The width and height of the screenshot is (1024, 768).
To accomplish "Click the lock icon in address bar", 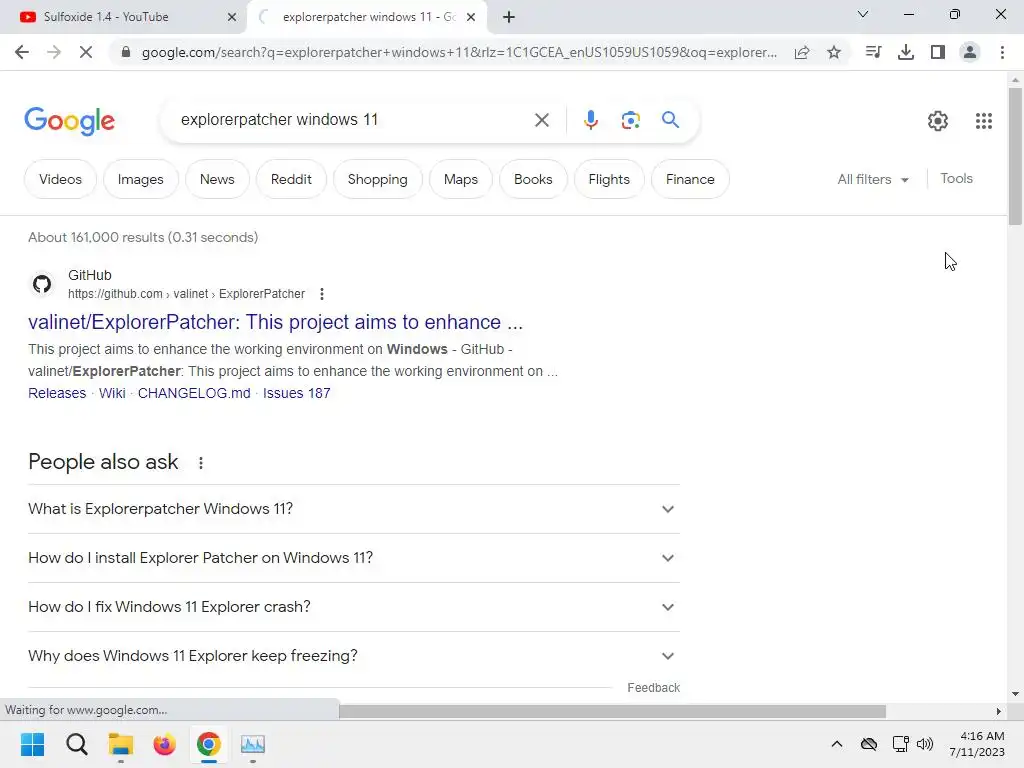I will click(126, 52).
